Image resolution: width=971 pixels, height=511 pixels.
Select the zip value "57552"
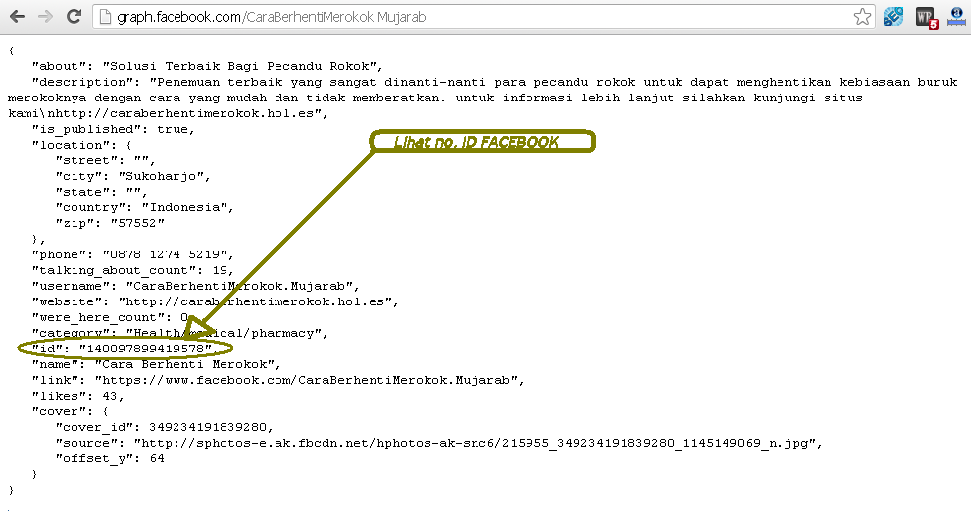pyautogui.click(x=137, y=223)
